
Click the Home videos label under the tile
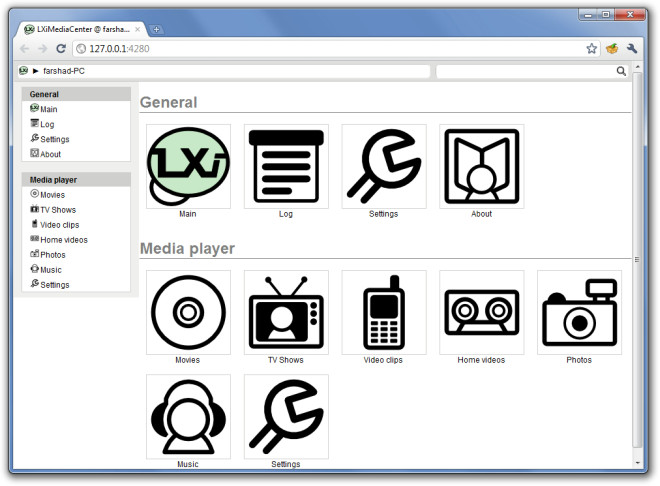pos(481,360)
